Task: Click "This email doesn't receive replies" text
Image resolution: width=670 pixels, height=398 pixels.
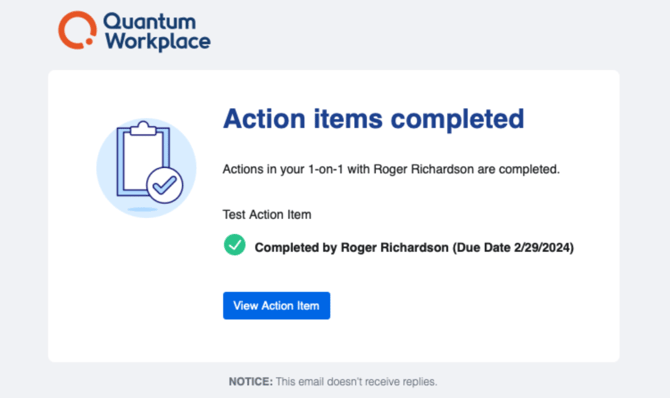Action: [x=356, y=381]
